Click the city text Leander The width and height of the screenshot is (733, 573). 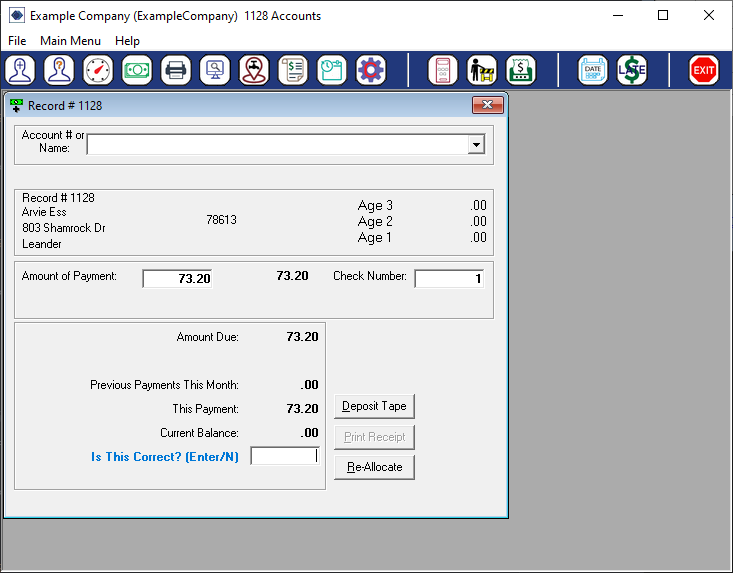[x=42, y=244]
